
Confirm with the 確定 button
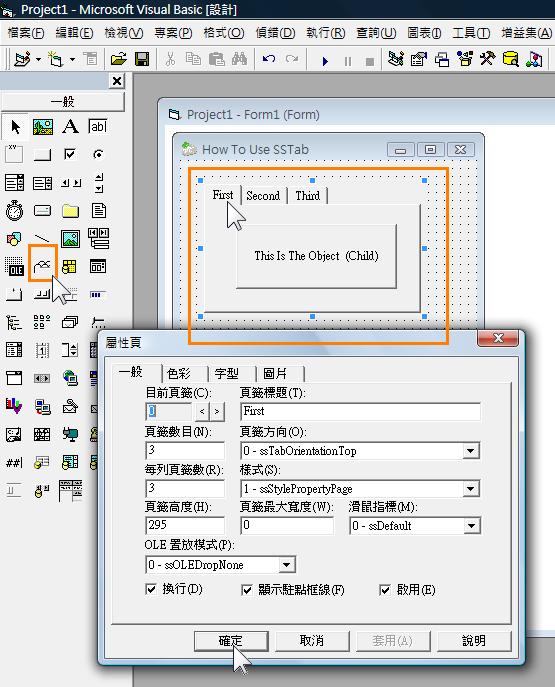[231, 641]
